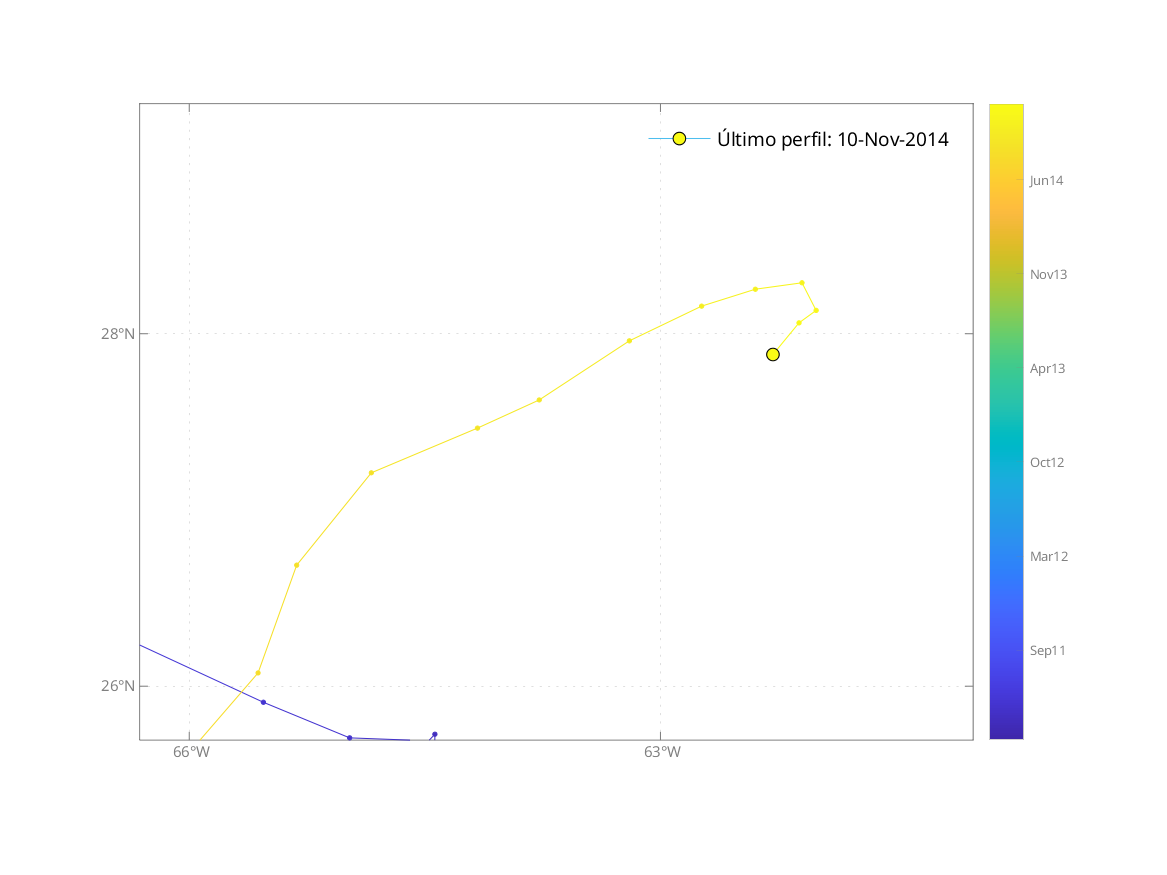Click the yellow circle marker in the legend
The image size is (1167, 875).
tap(679, 139)
